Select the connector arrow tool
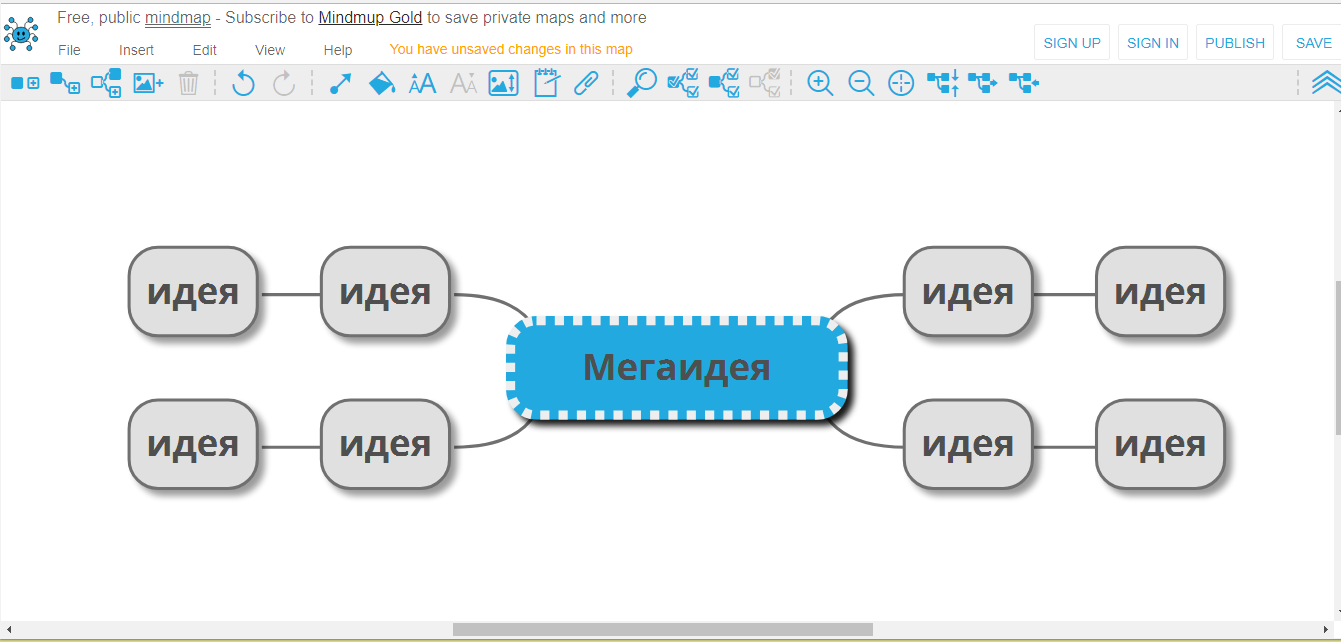1341x642 pixels. point(340,84)
